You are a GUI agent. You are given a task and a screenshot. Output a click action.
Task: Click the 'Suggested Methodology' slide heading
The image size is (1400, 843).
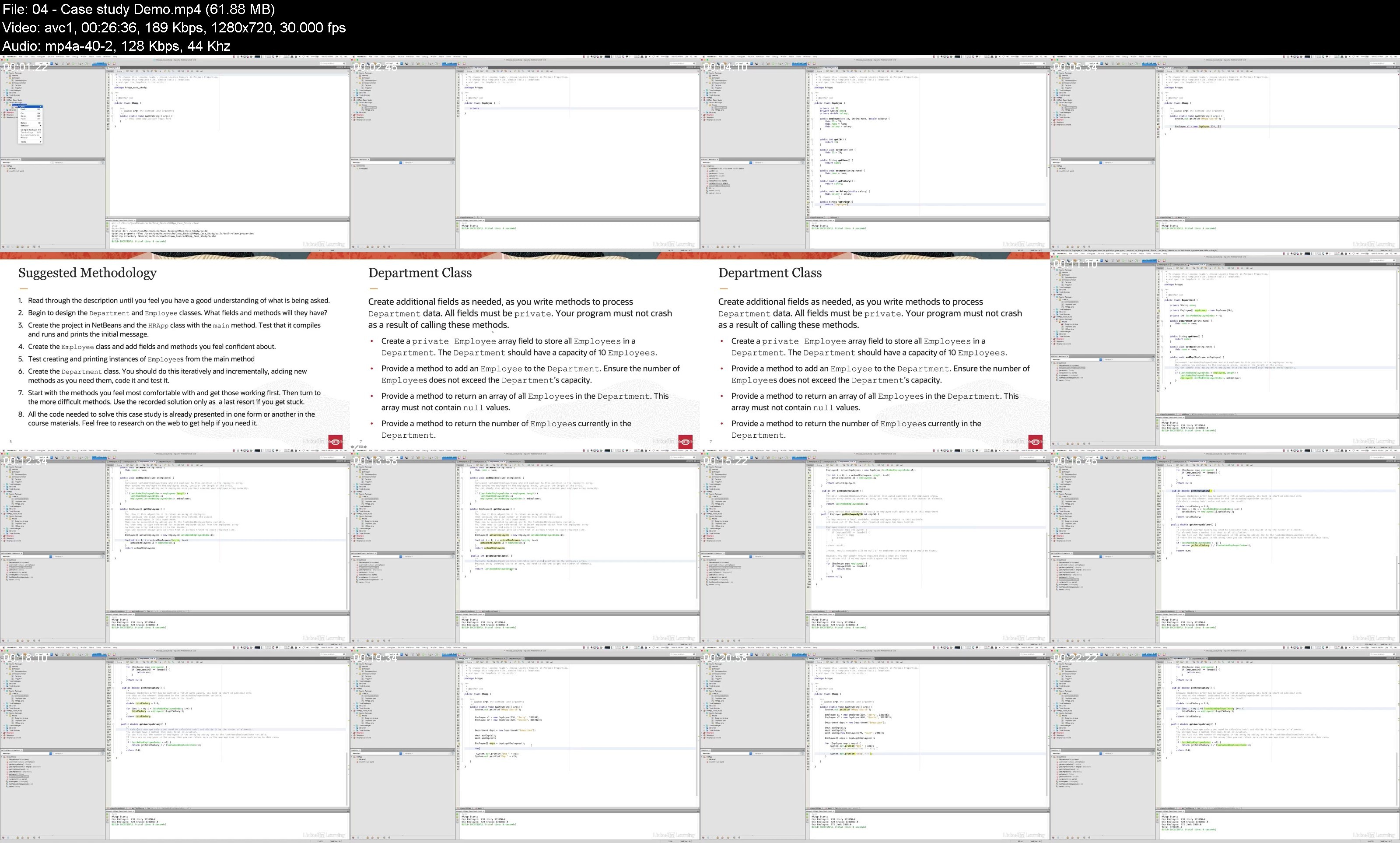coord(87,273)
